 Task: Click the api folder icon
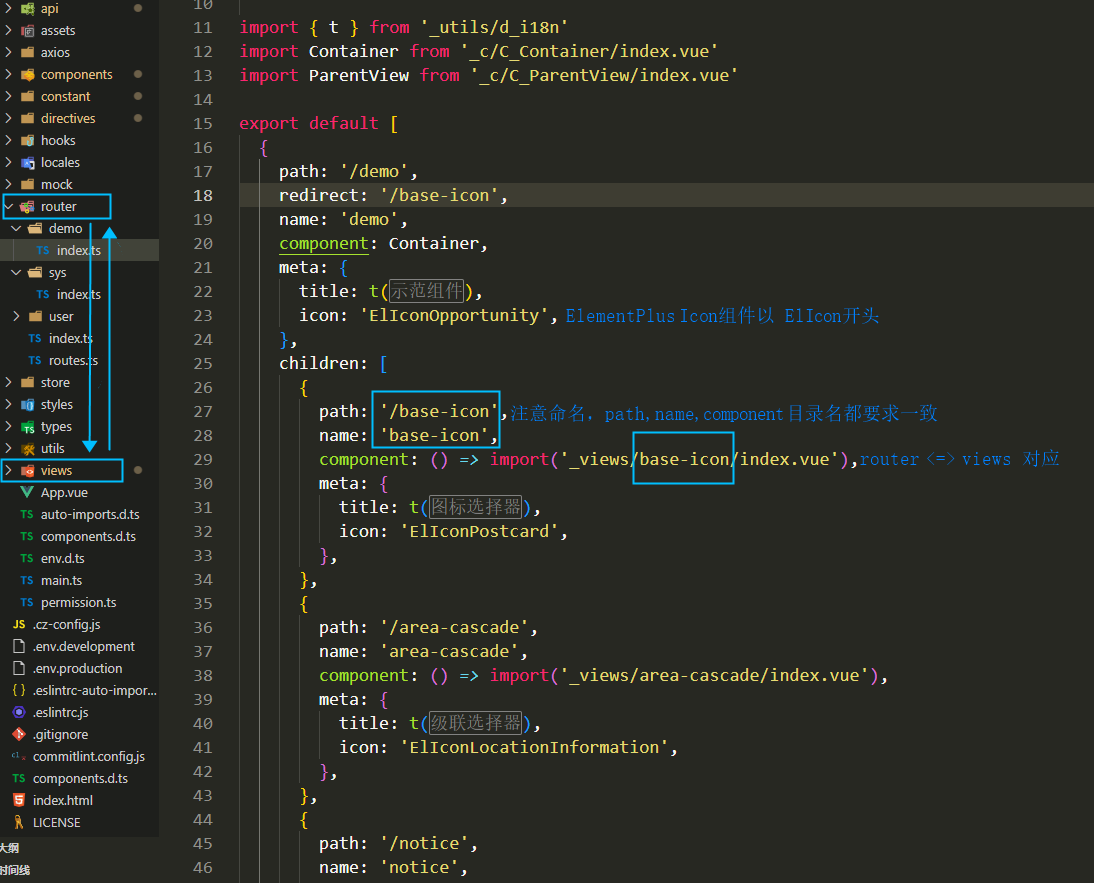(x=28, y=8)
